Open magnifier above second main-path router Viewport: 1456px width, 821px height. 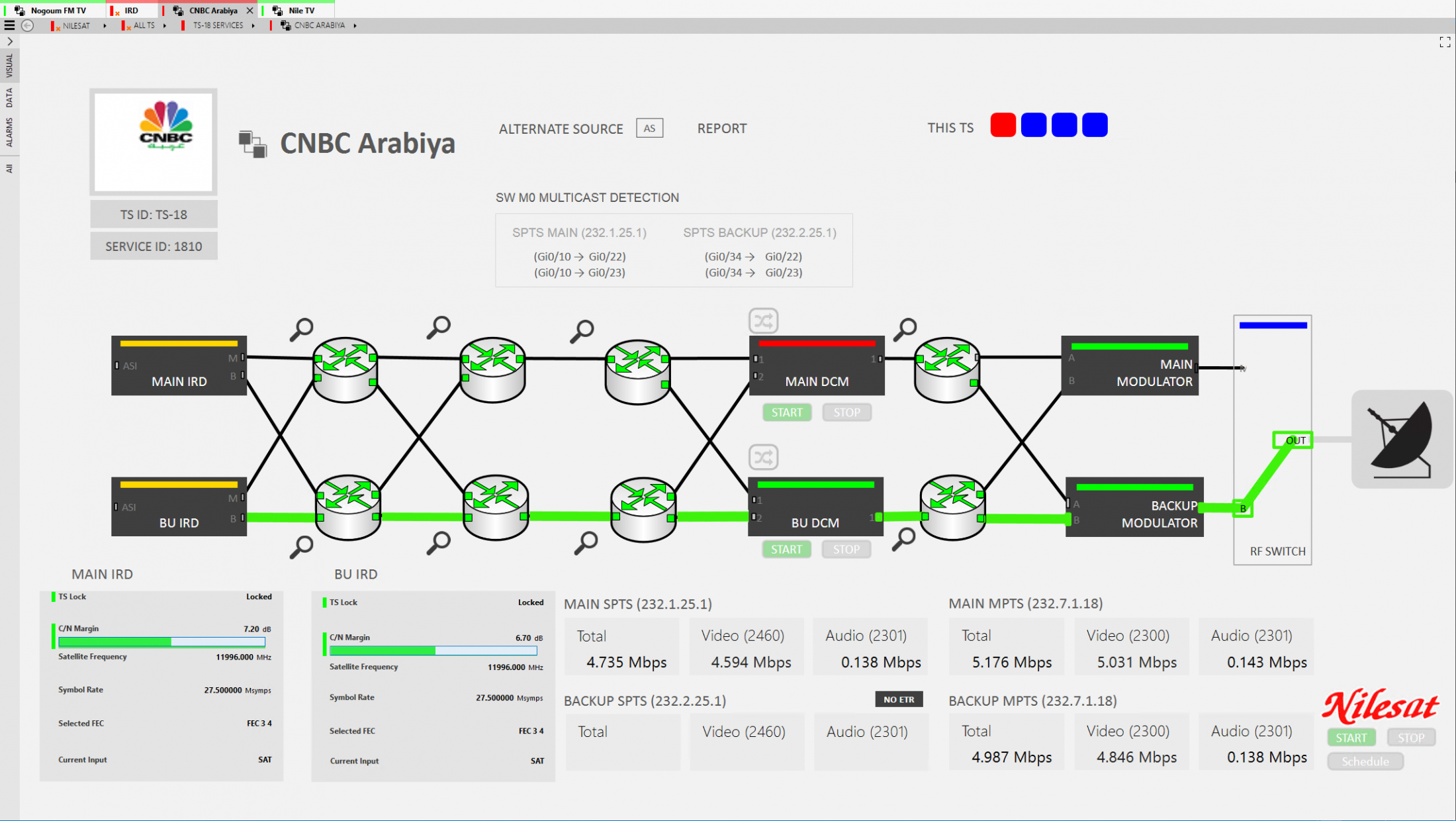coord(439,328)
